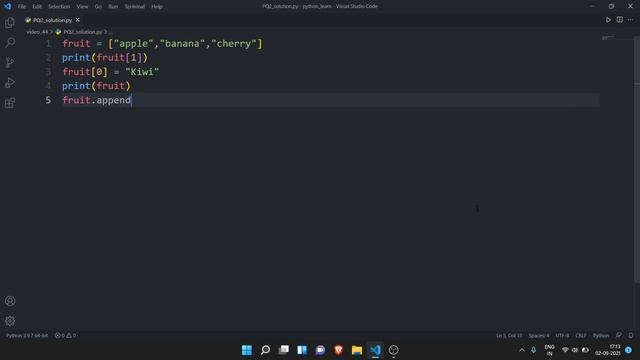
Task: Open the Accounts menu icon
Action: pyautogui.click(x=10, y=301)
